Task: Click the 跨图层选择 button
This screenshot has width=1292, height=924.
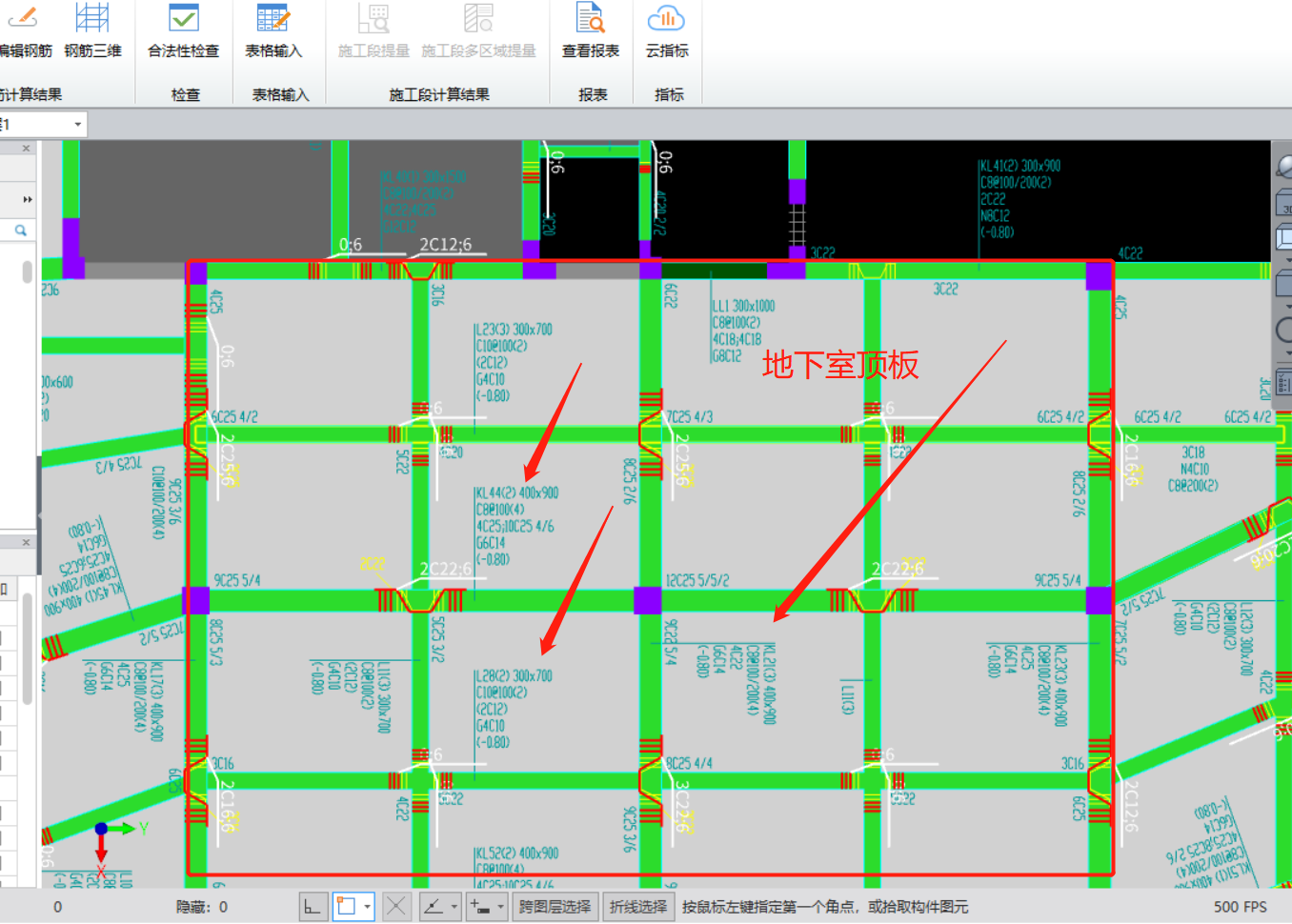Action: [x=555, y=907]
